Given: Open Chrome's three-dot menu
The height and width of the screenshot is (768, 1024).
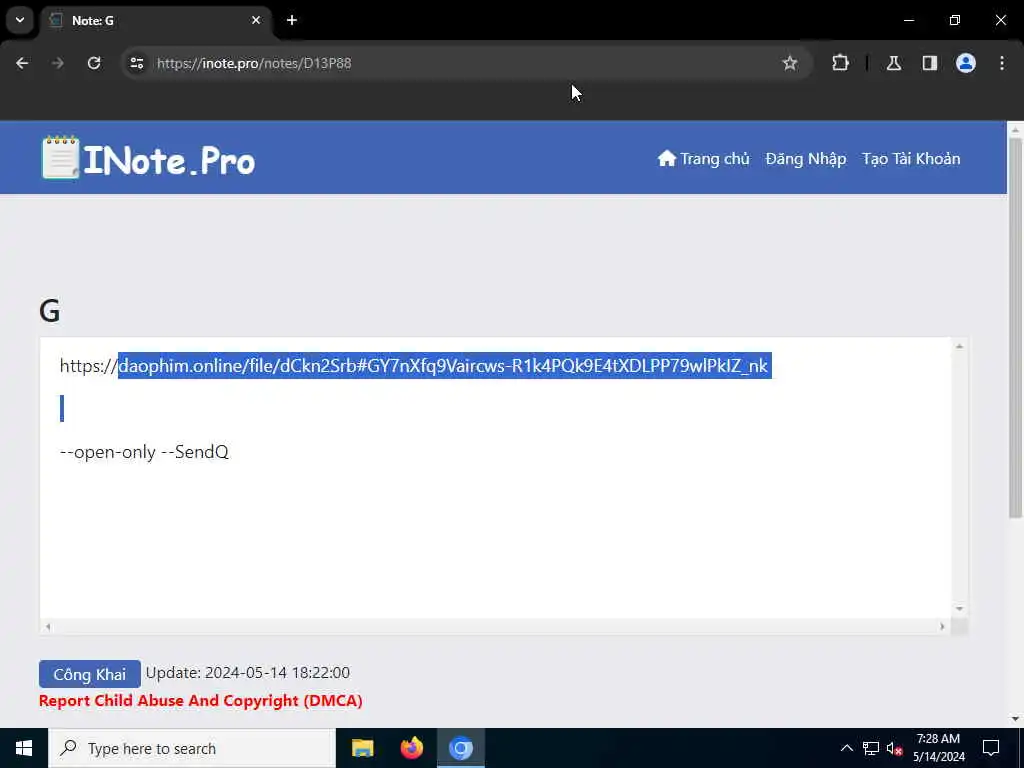Looking at the screenshot, I should (x=1002, y=63).
